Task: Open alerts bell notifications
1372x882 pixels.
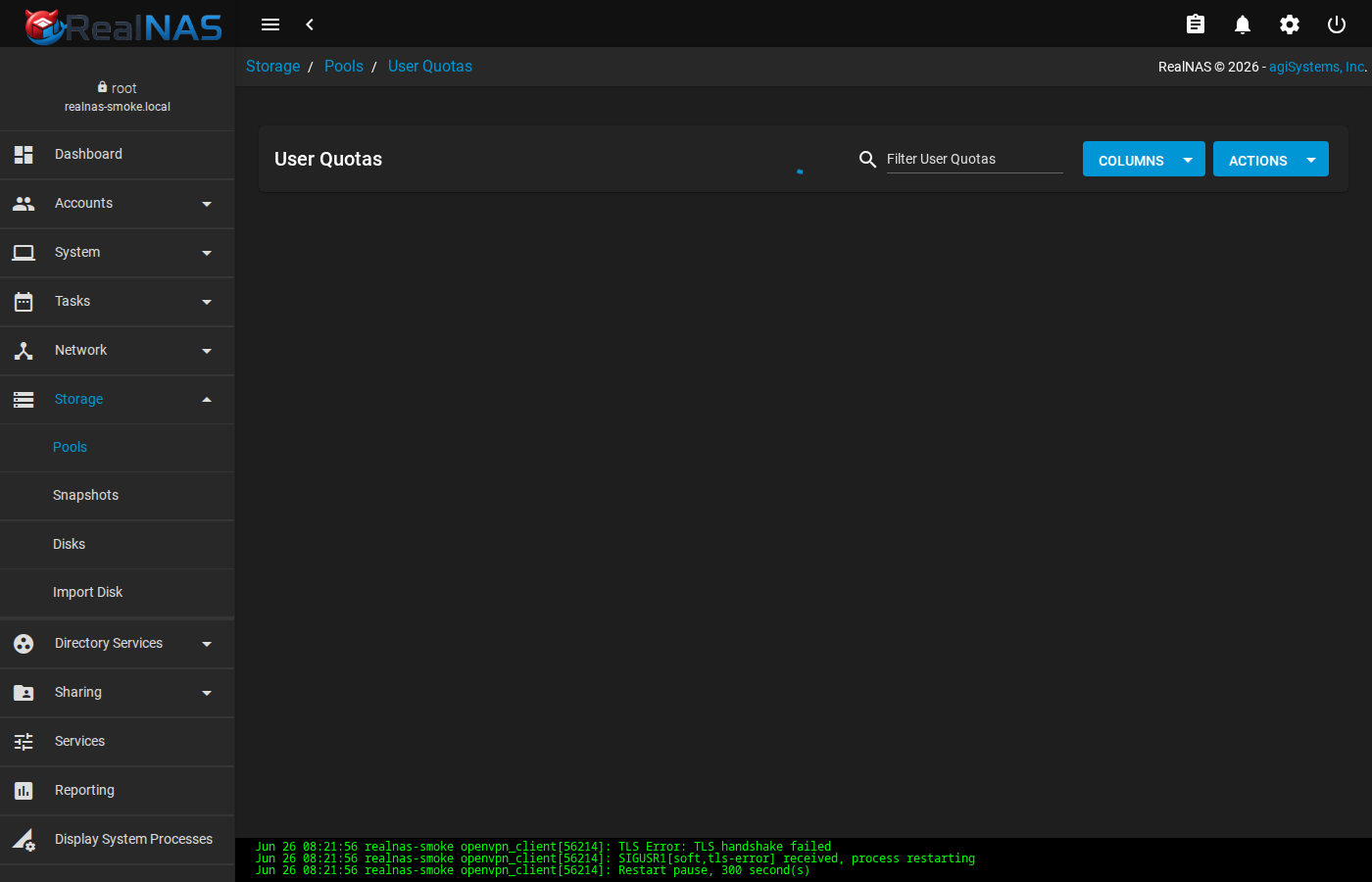Action: click(x=1243, y=24)
